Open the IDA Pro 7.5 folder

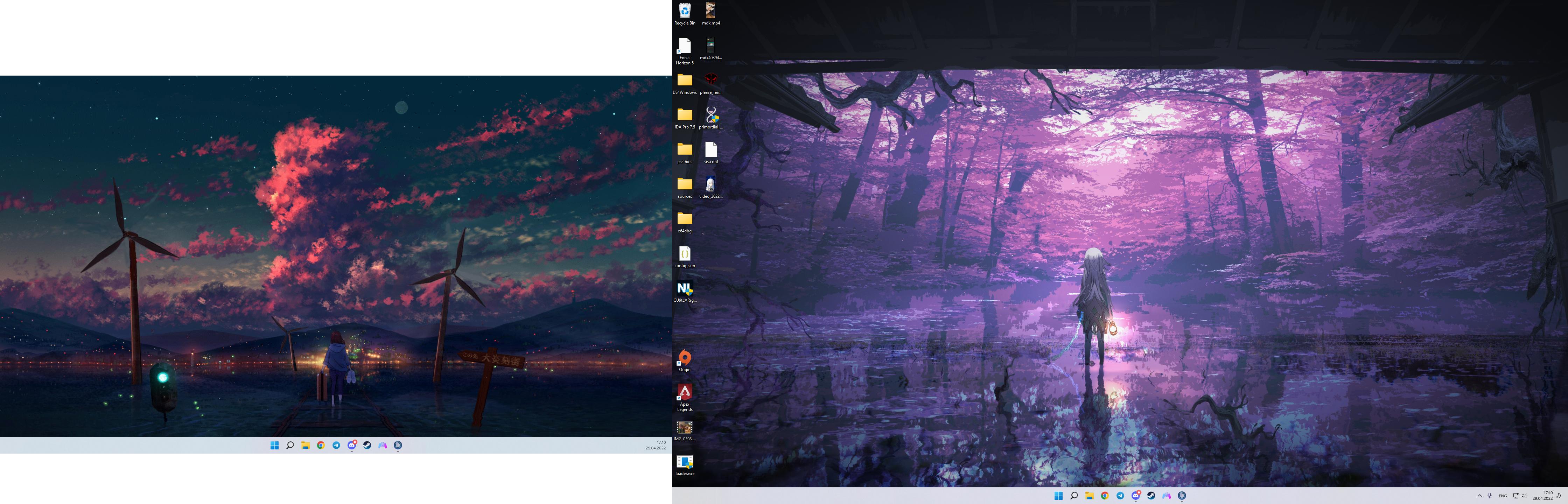[684, 115]
